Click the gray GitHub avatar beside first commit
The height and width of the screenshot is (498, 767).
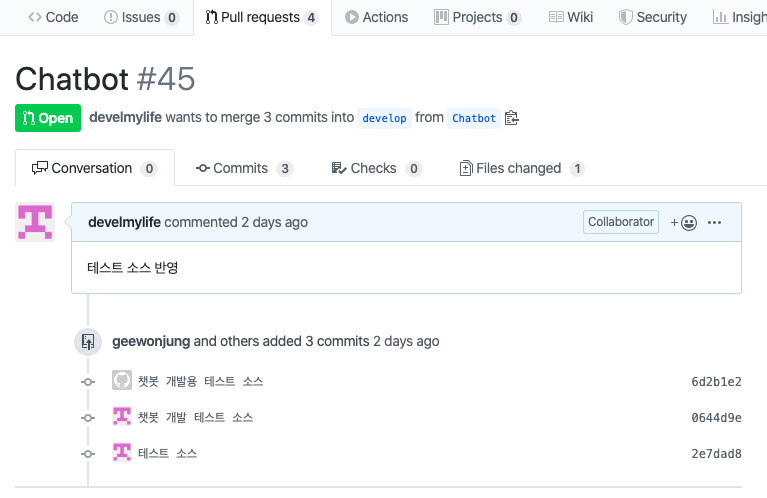pyautogui.click(x=122, y=380)
